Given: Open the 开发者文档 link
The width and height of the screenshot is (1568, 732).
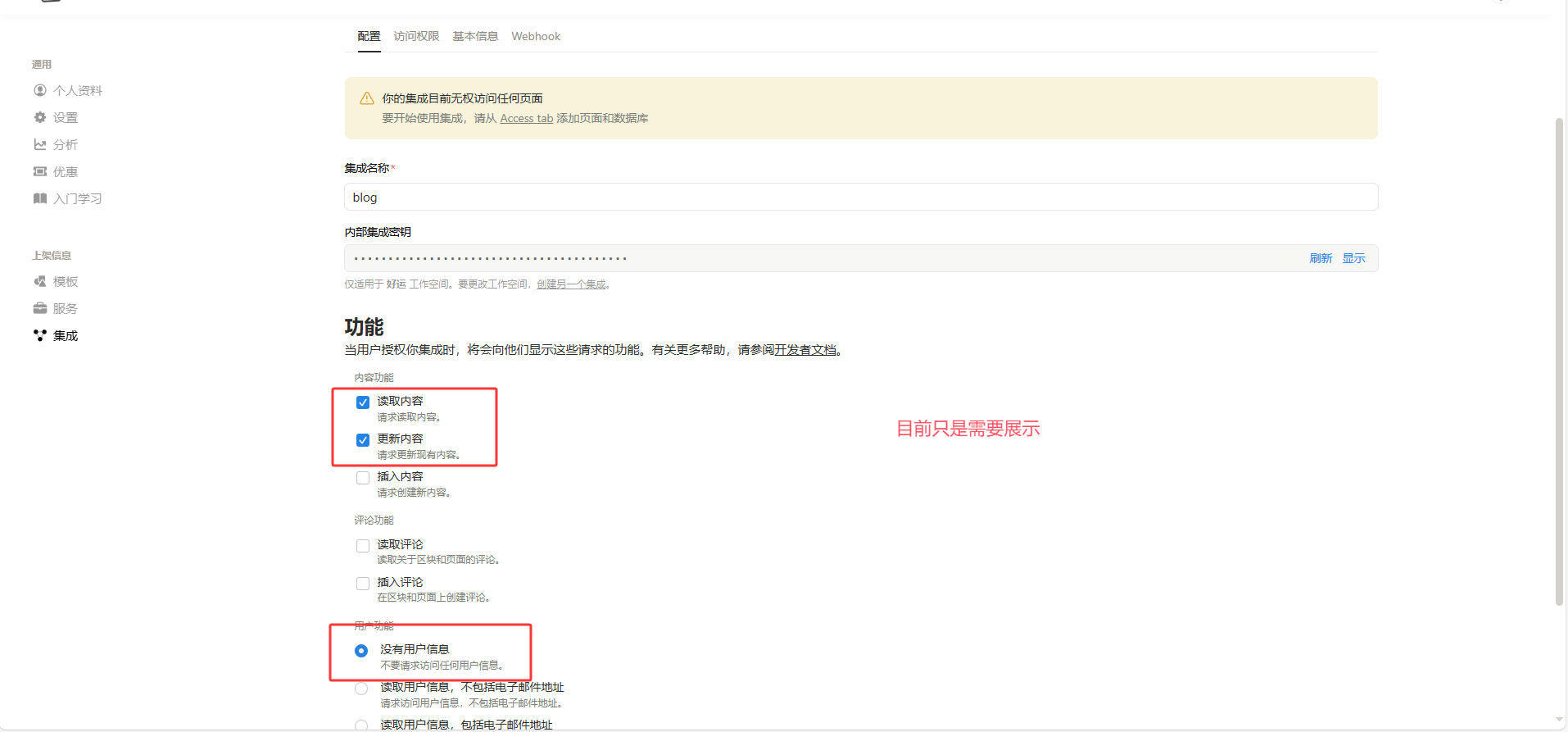Looking at the screenshot, I should [x=805, y=350].
